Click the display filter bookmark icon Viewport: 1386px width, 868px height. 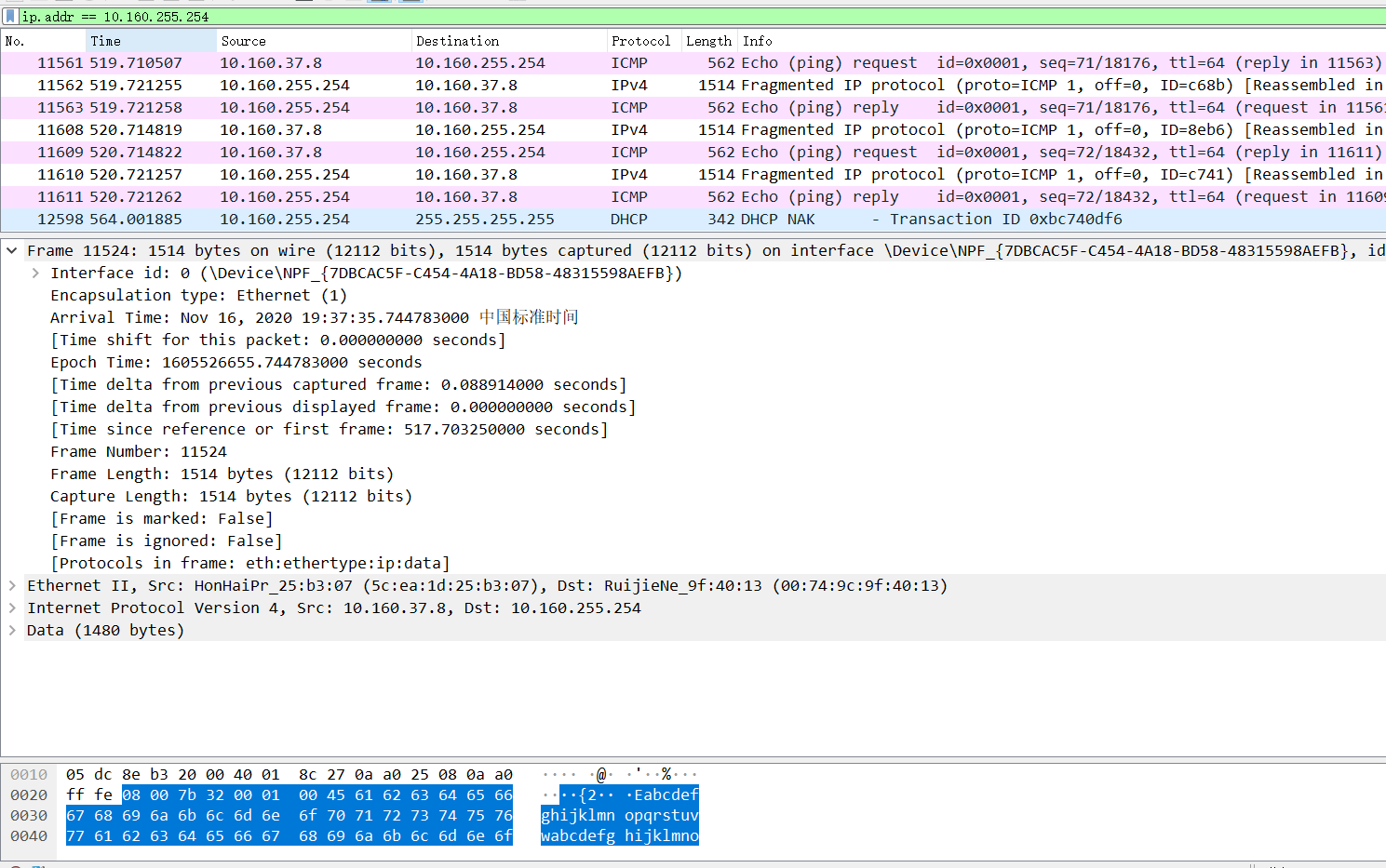pos(10,17)
